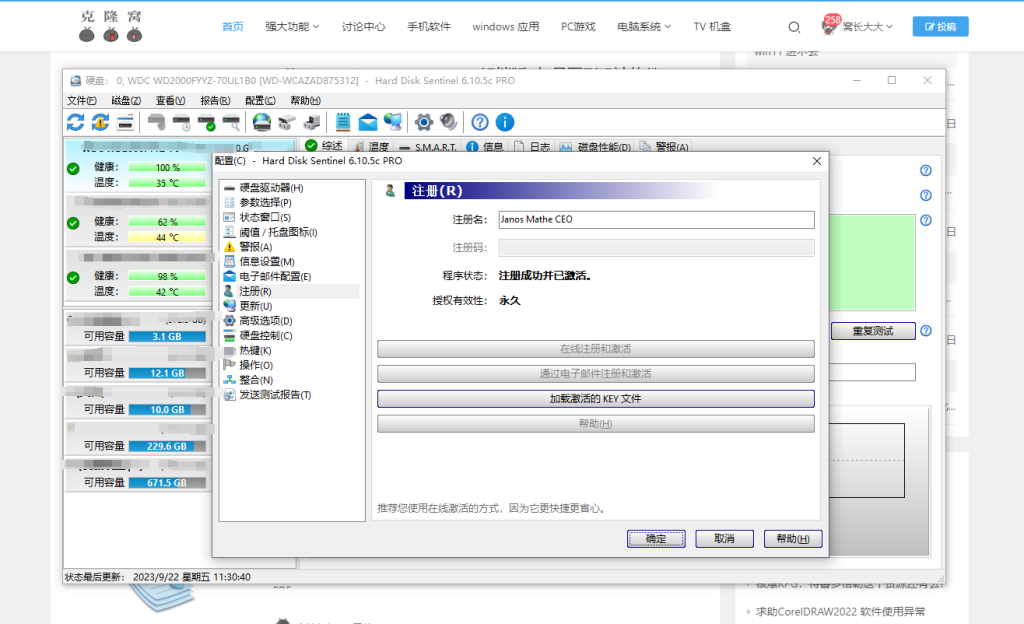Click the 克隆窝 site logo
The image size is (1024, 624).
111,26
